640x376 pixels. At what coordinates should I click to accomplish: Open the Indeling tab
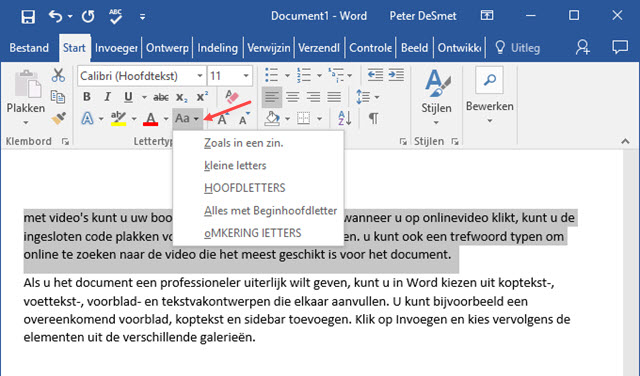[218, 48]
